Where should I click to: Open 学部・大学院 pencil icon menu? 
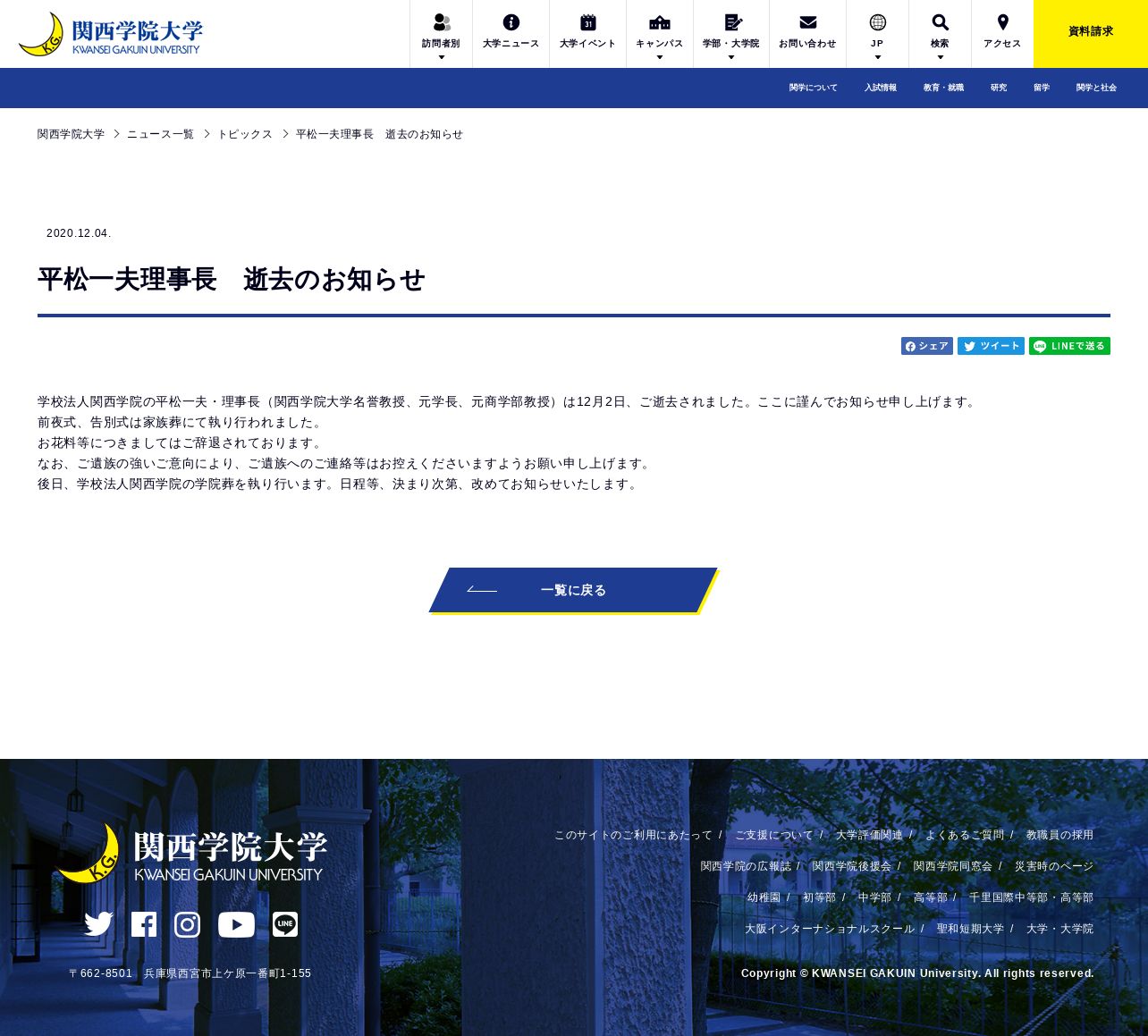pos(733,22)
